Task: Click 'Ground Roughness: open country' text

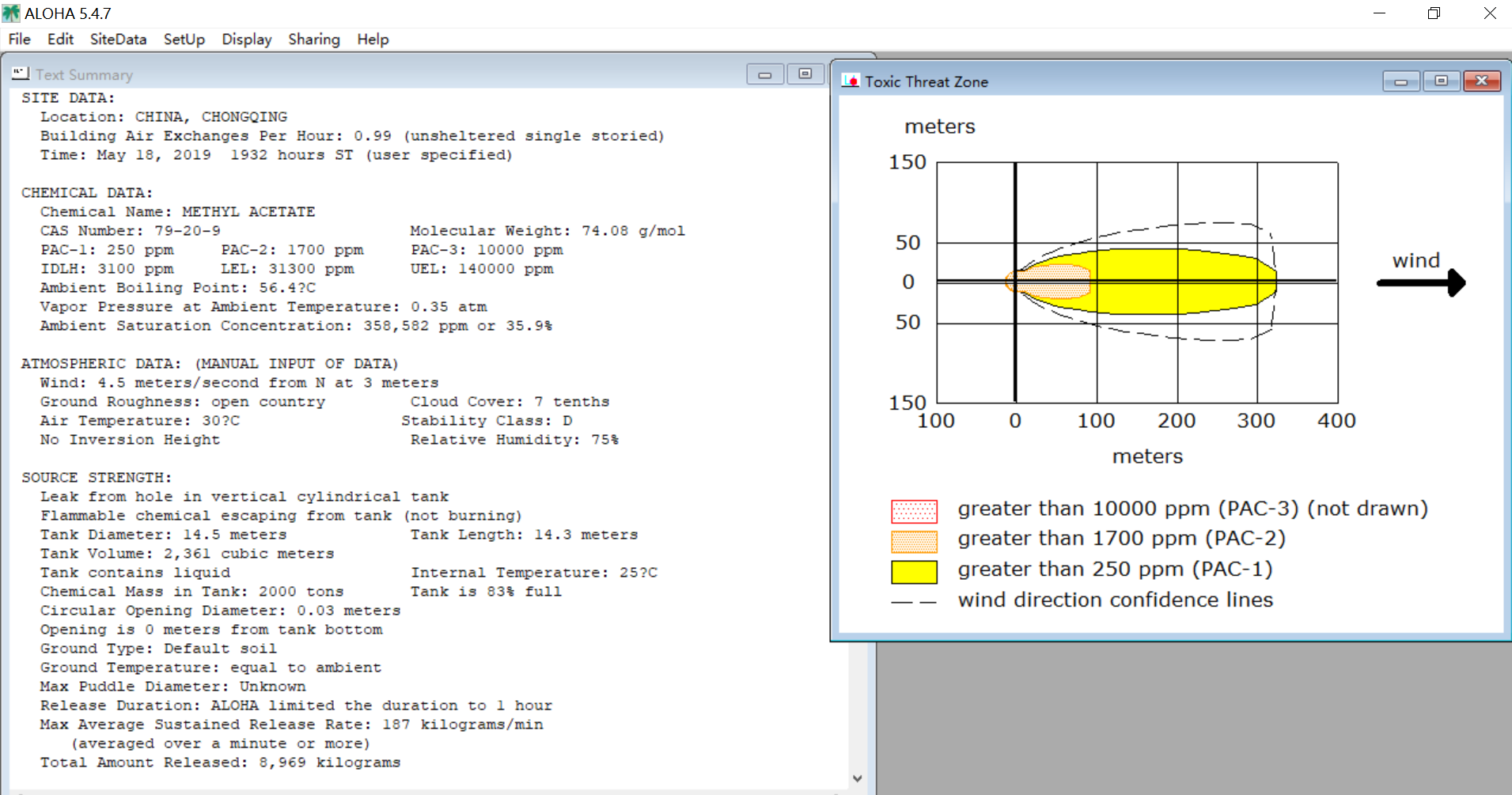Action: click(x=183, y=402)
